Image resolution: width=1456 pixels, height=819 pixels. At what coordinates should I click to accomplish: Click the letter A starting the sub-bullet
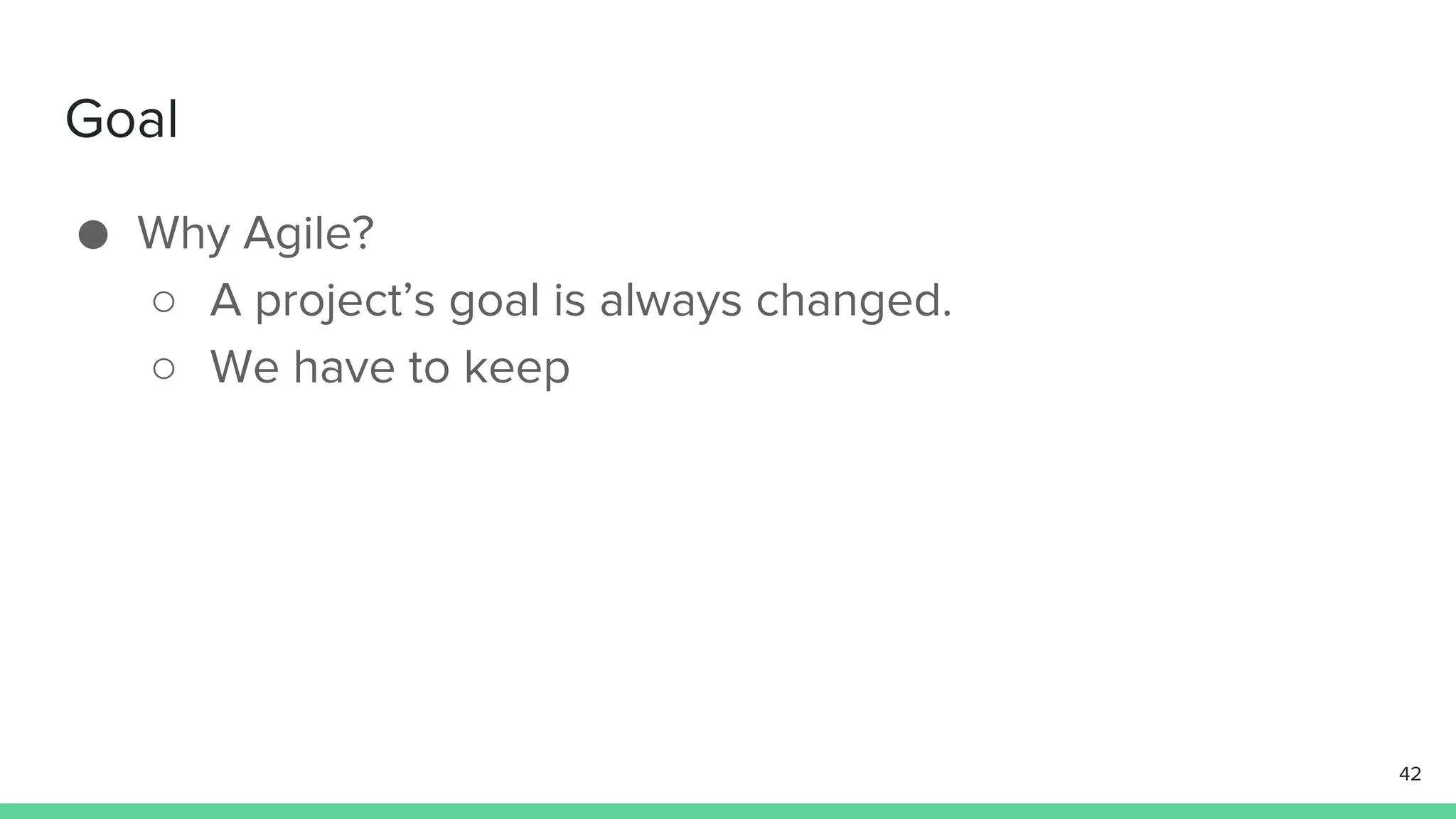tap(225, 301)
